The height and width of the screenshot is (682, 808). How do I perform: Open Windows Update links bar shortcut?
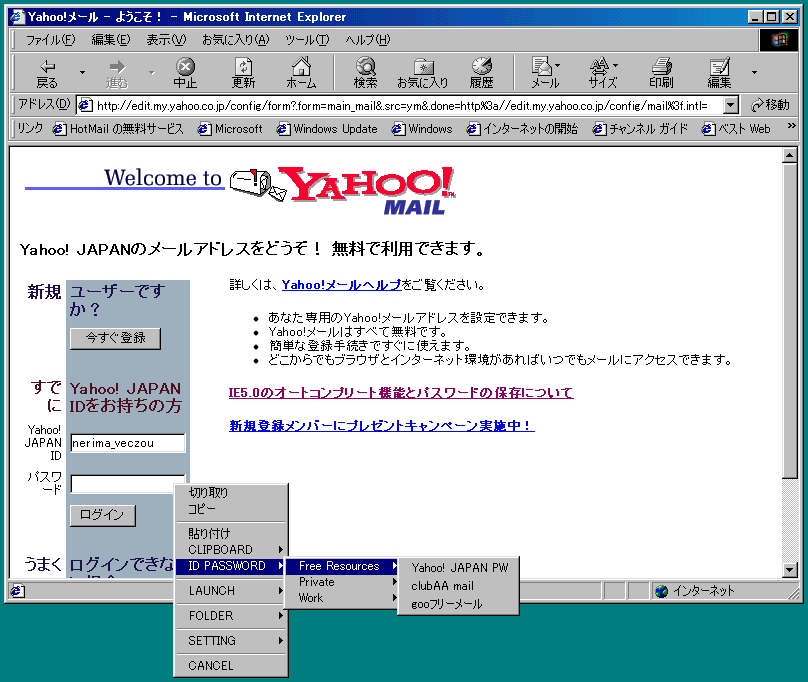point(327,129)
